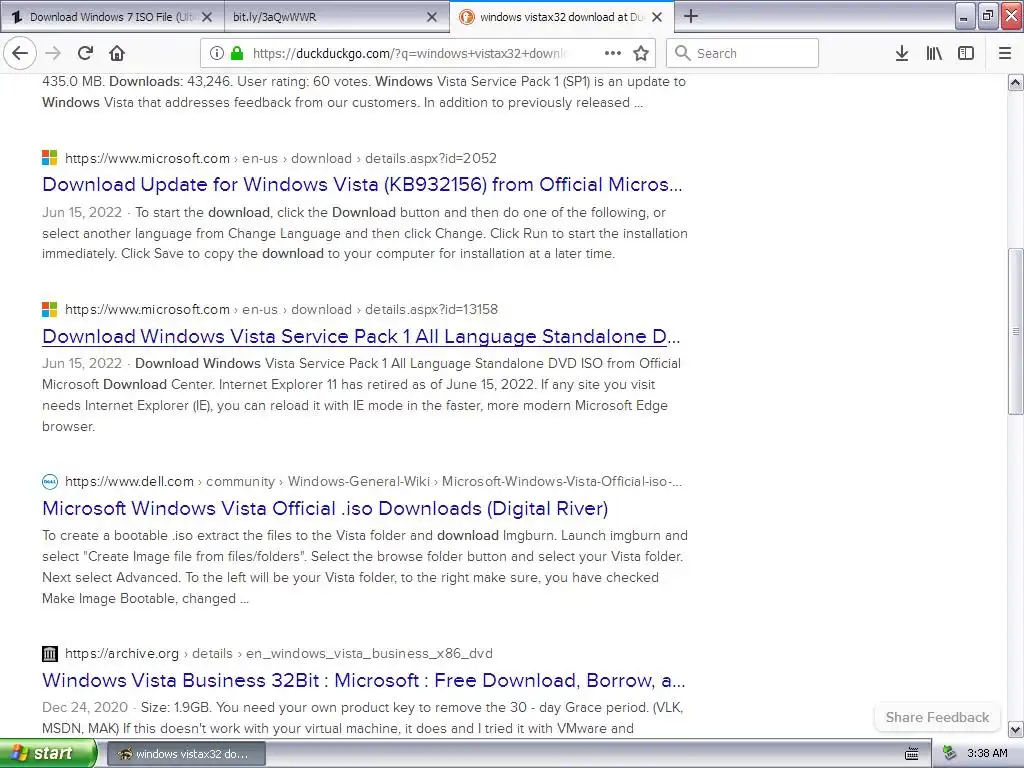
Task: Click the "Dec 24, 2020" result date
Action: pos(85,708)
